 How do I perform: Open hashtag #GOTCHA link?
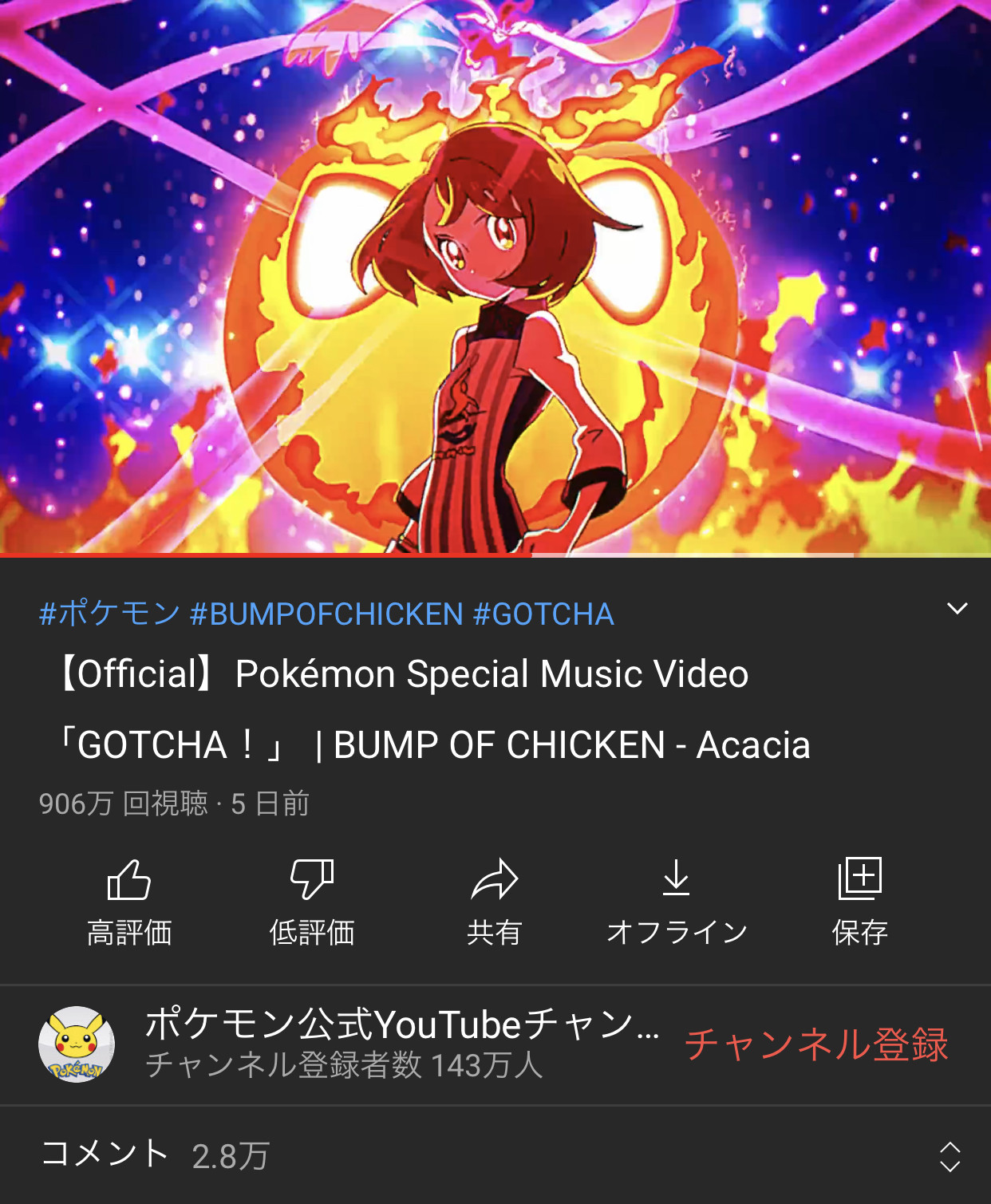pos(543,614)
